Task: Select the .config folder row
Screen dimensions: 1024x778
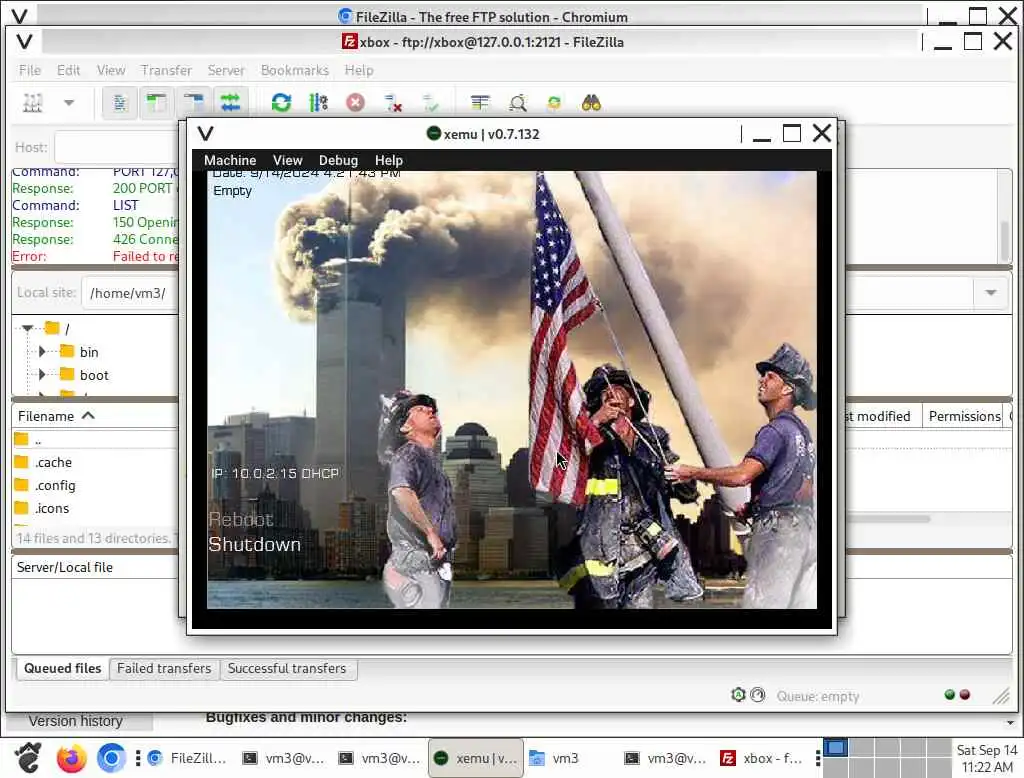Action: point(95,485)
